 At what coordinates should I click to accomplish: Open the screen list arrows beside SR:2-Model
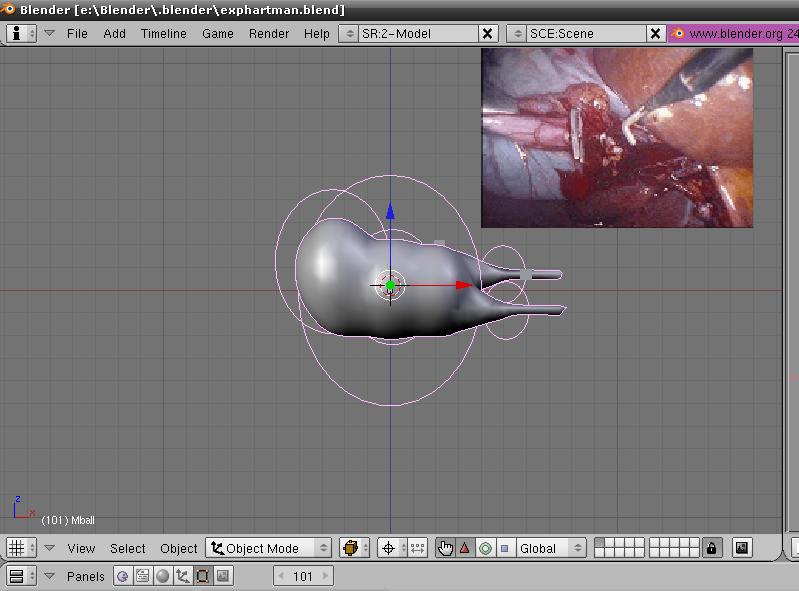pyautogui.click(x=349, y=34)
